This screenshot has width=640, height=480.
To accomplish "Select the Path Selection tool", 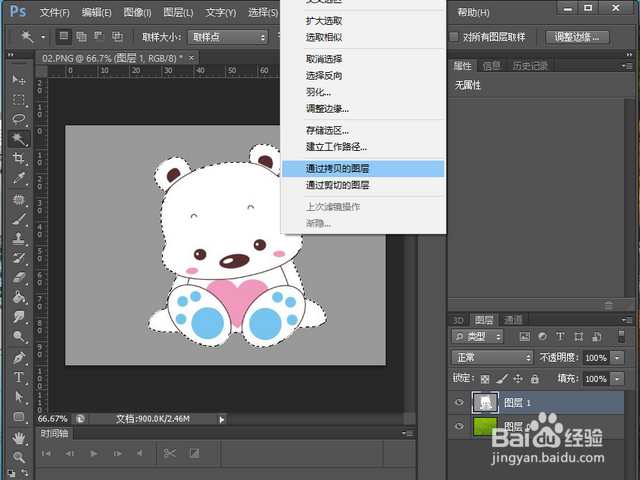I will point(19,397).
